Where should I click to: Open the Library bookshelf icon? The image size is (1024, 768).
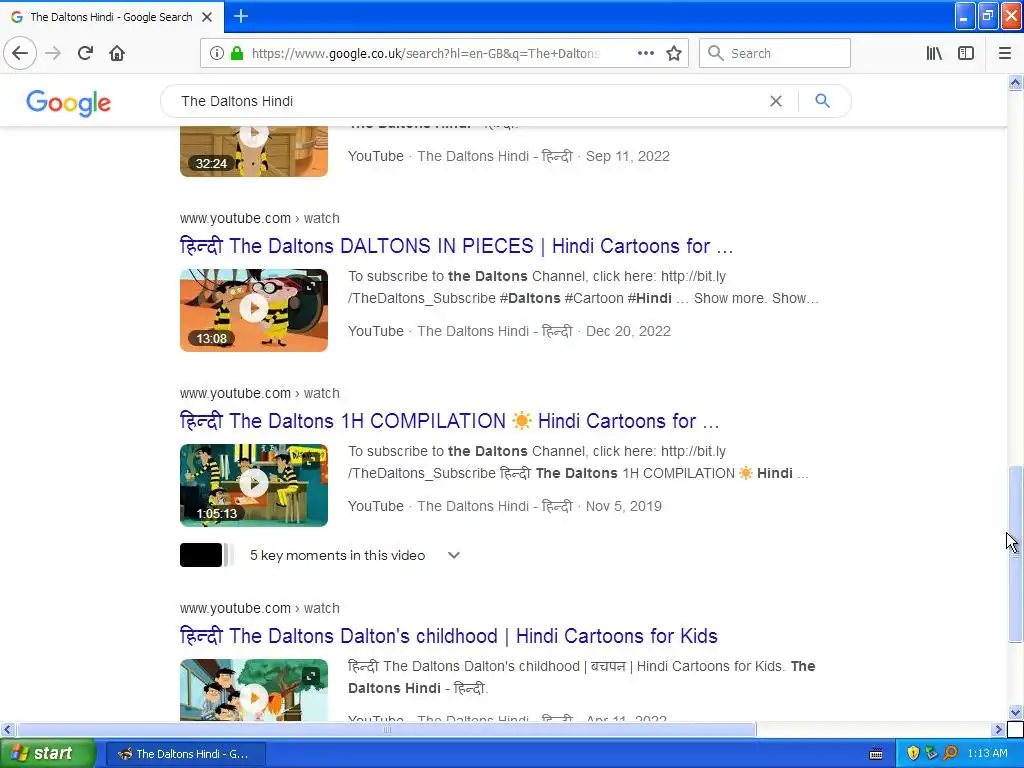(934, 54)
